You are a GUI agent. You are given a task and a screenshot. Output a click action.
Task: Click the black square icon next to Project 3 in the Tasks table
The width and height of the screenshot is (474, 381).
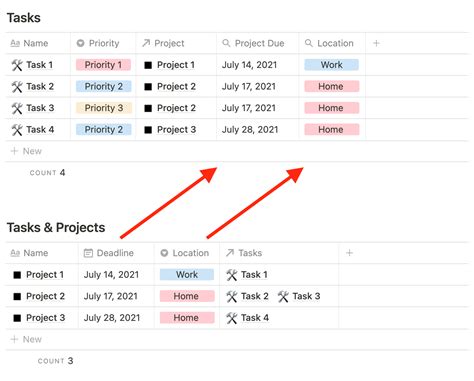coord(148,130)
